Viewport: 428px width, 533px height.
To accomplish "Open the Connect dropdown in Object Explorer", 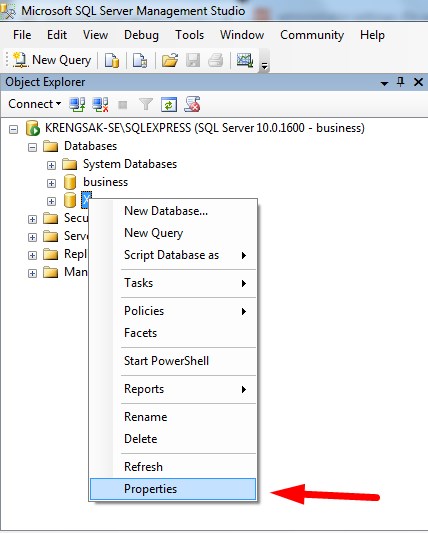I will tap(35, 104).
